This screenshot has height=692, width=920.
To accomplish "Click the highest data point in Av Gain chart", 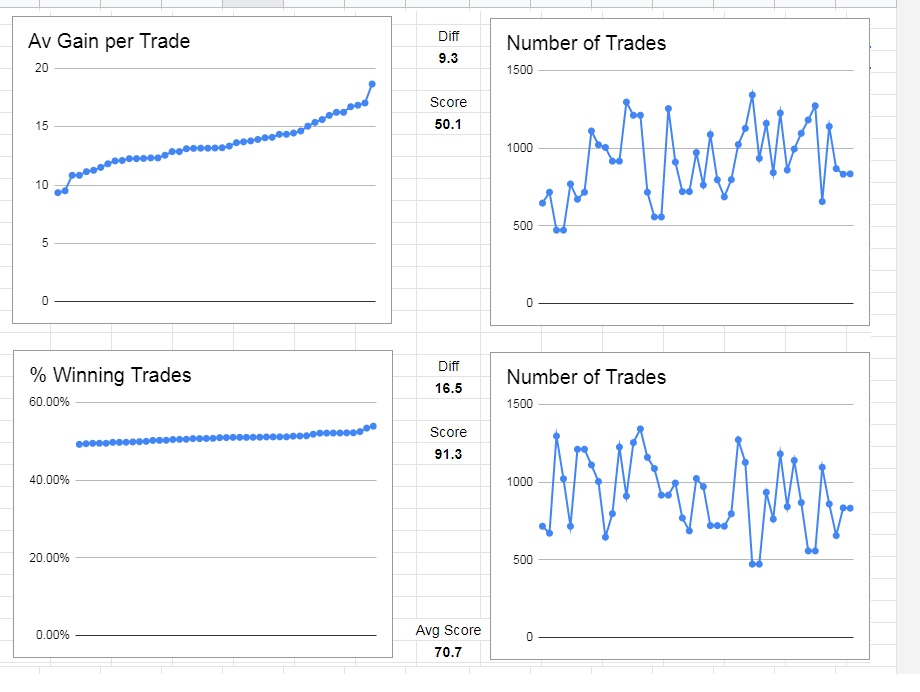I will (x=372, y=84).
